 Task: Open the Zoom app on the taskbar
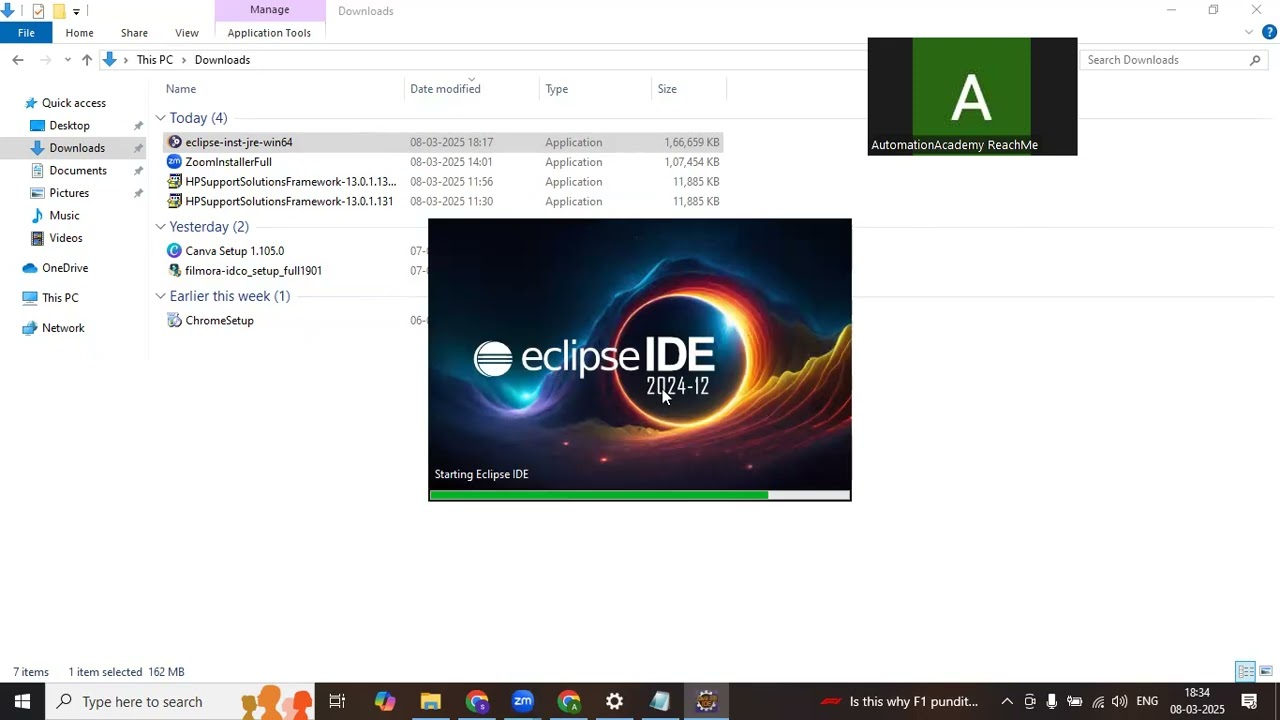[523, 701]
